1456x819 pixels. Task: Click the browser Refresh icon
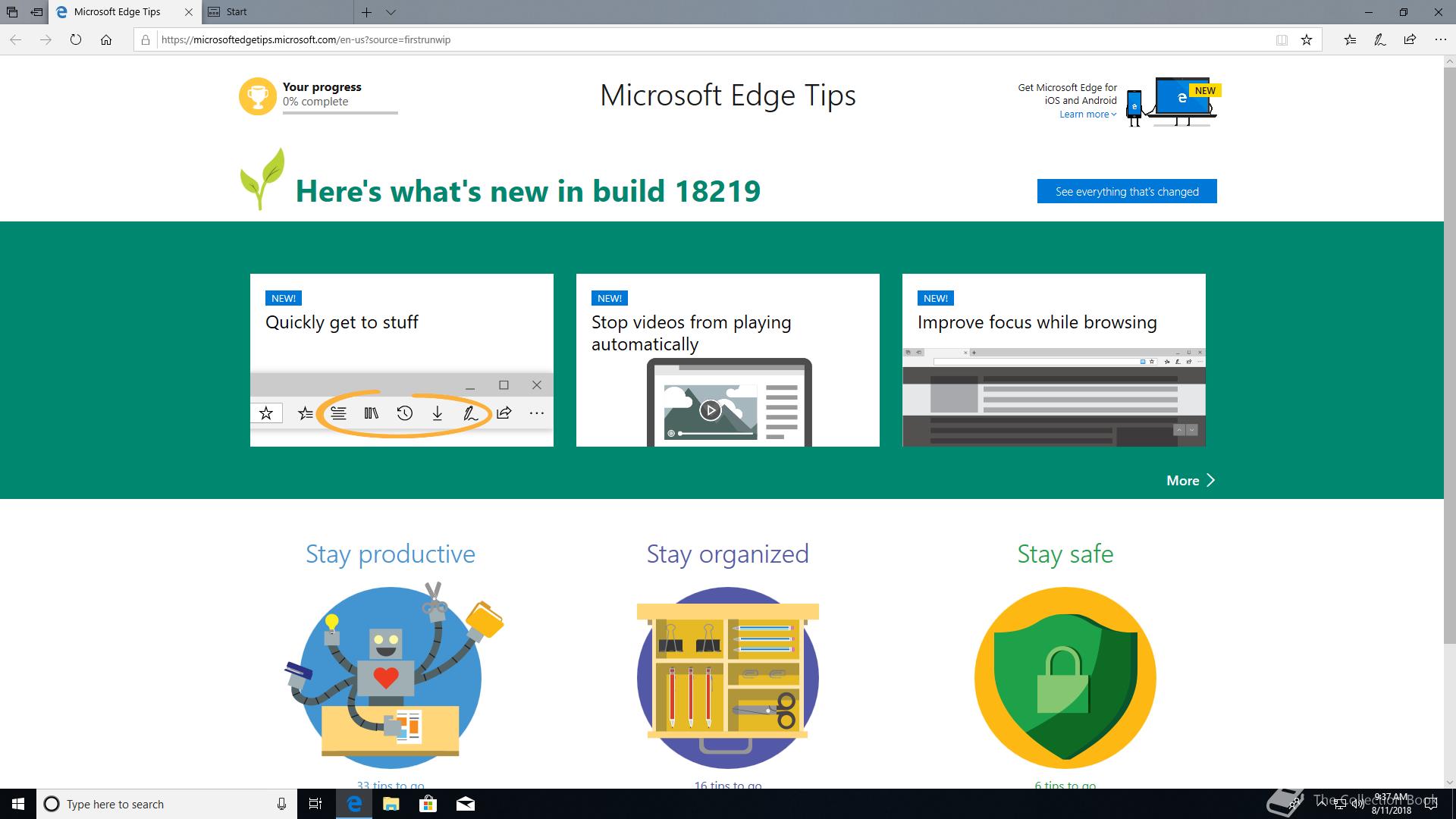[76, 40]
